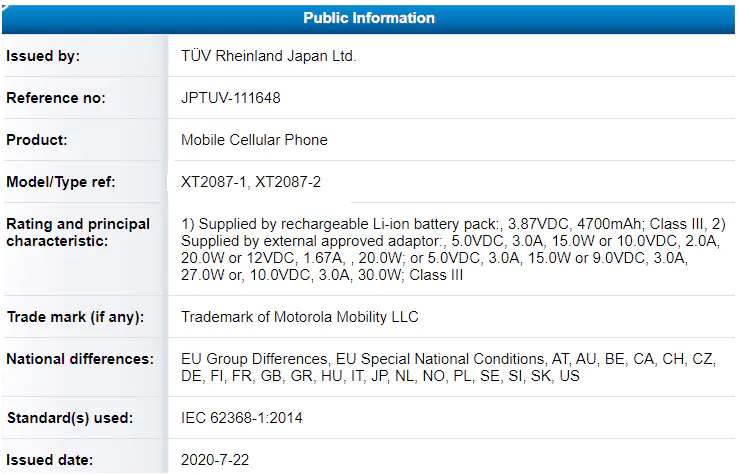Click the Public Information header bar
This screenshot has height=474, width=739.
pyautogui.click(x=369, y=18)
